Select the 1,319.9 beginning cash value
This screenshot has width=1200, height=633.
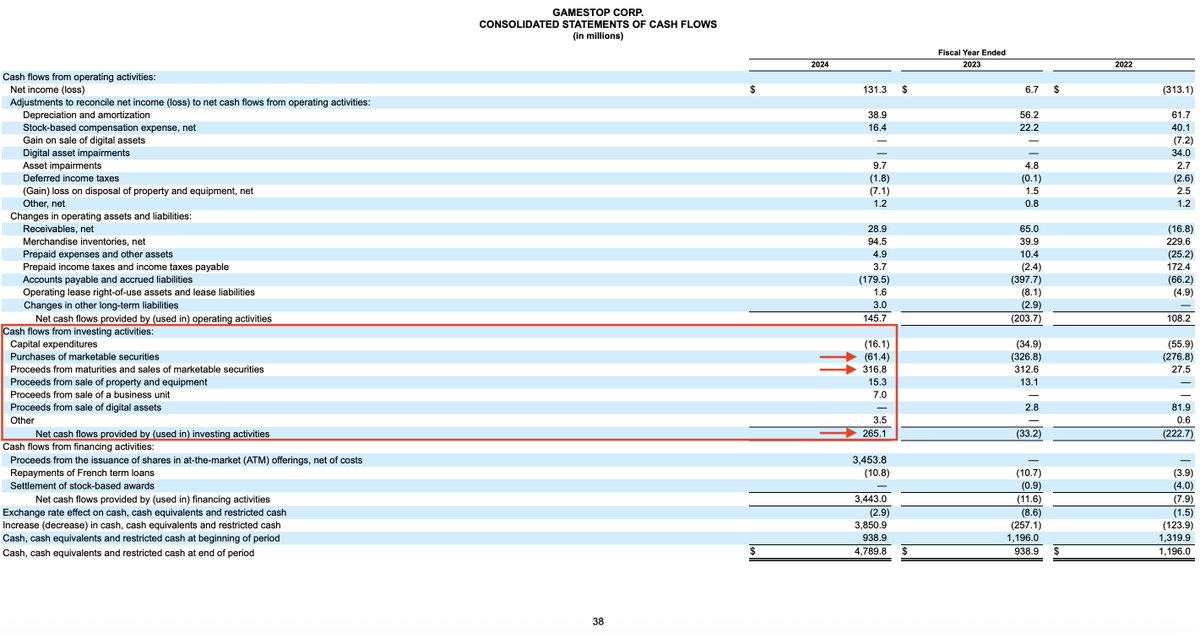point(1174,536)
